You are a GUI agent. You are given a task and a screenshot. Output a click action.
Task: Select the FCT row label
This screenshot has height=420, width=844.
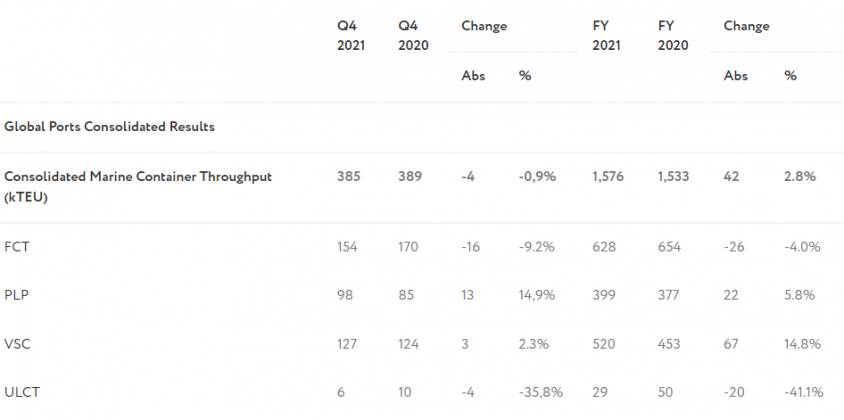pyautogui.click(x=17, y=246)
